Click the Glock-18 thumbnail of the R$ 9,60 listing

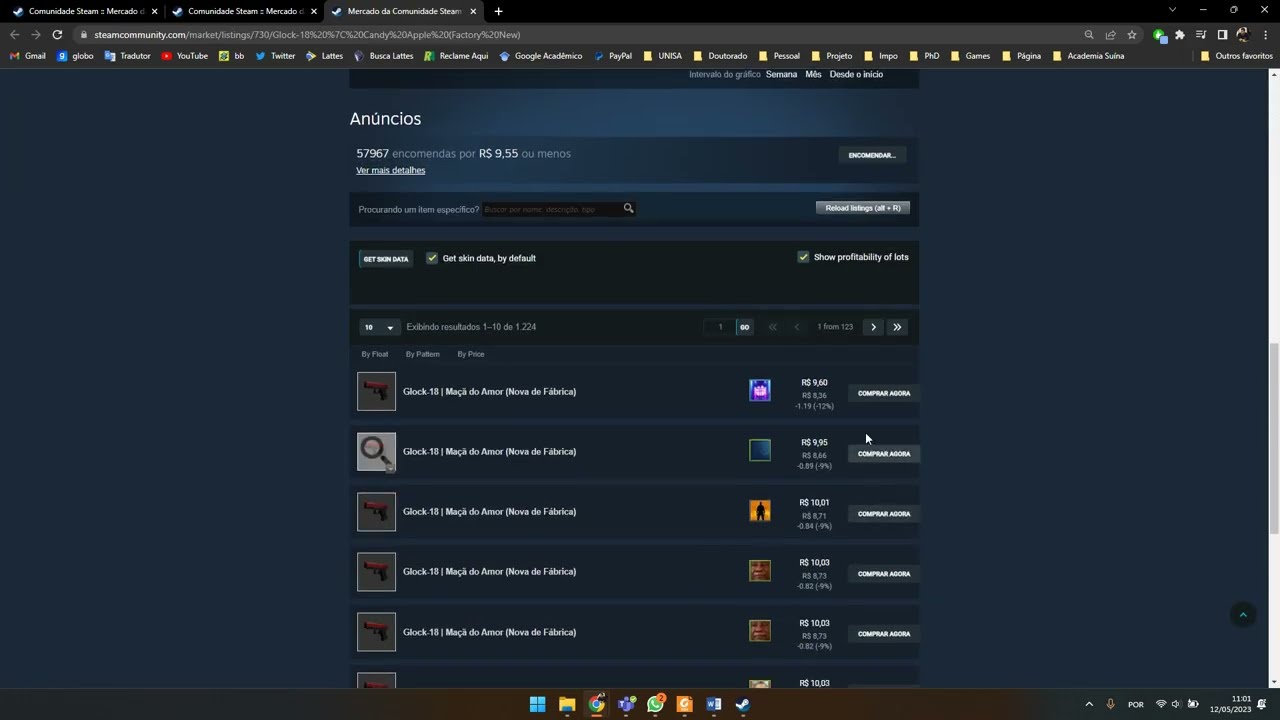pyautogui.click(x=376, y=391)
